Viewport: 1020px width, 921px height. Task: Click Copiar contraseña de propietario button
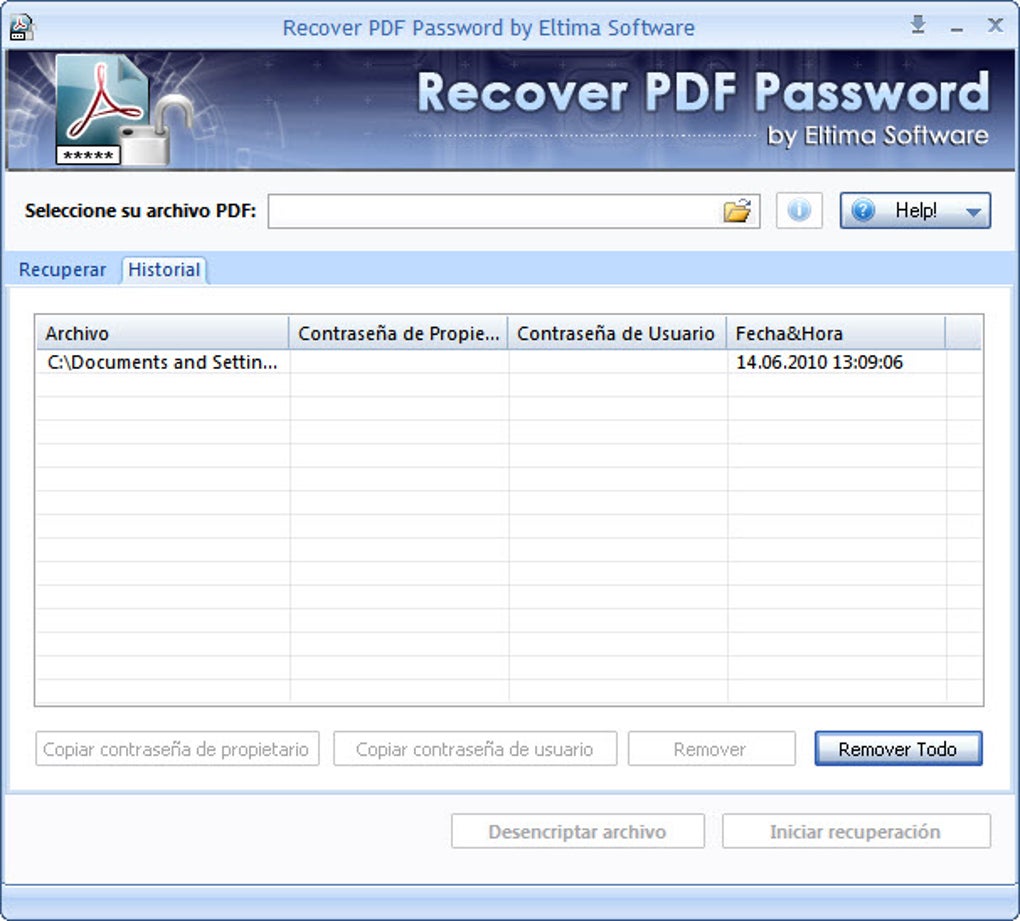point(177,749)
